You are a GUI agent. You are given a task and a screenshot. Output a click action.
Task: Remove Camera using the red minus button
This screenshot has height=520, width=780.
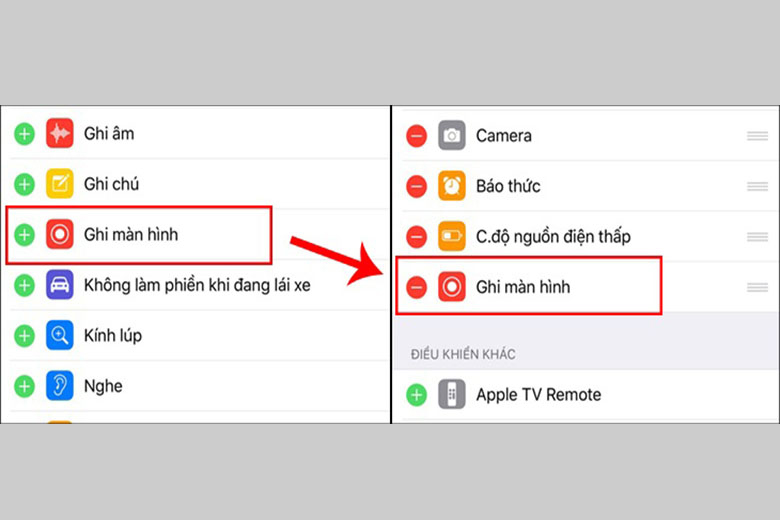click(x=416, y=135)
